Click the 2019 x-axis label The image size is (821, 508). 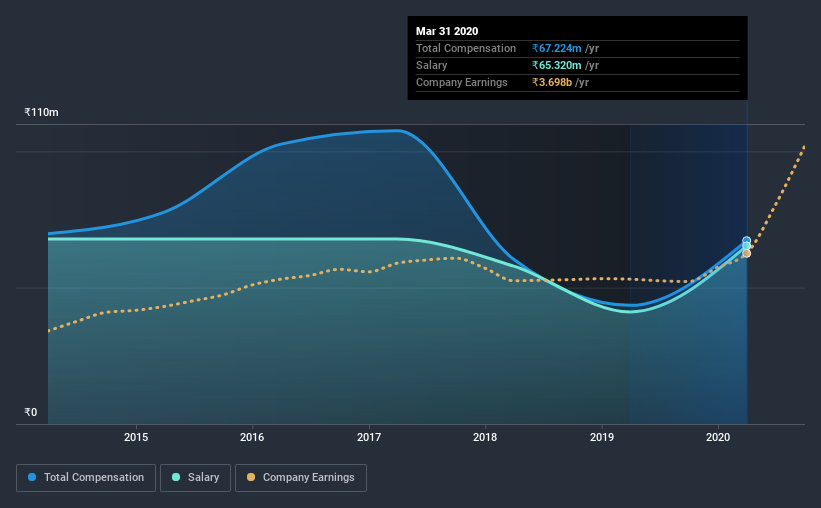602,437
